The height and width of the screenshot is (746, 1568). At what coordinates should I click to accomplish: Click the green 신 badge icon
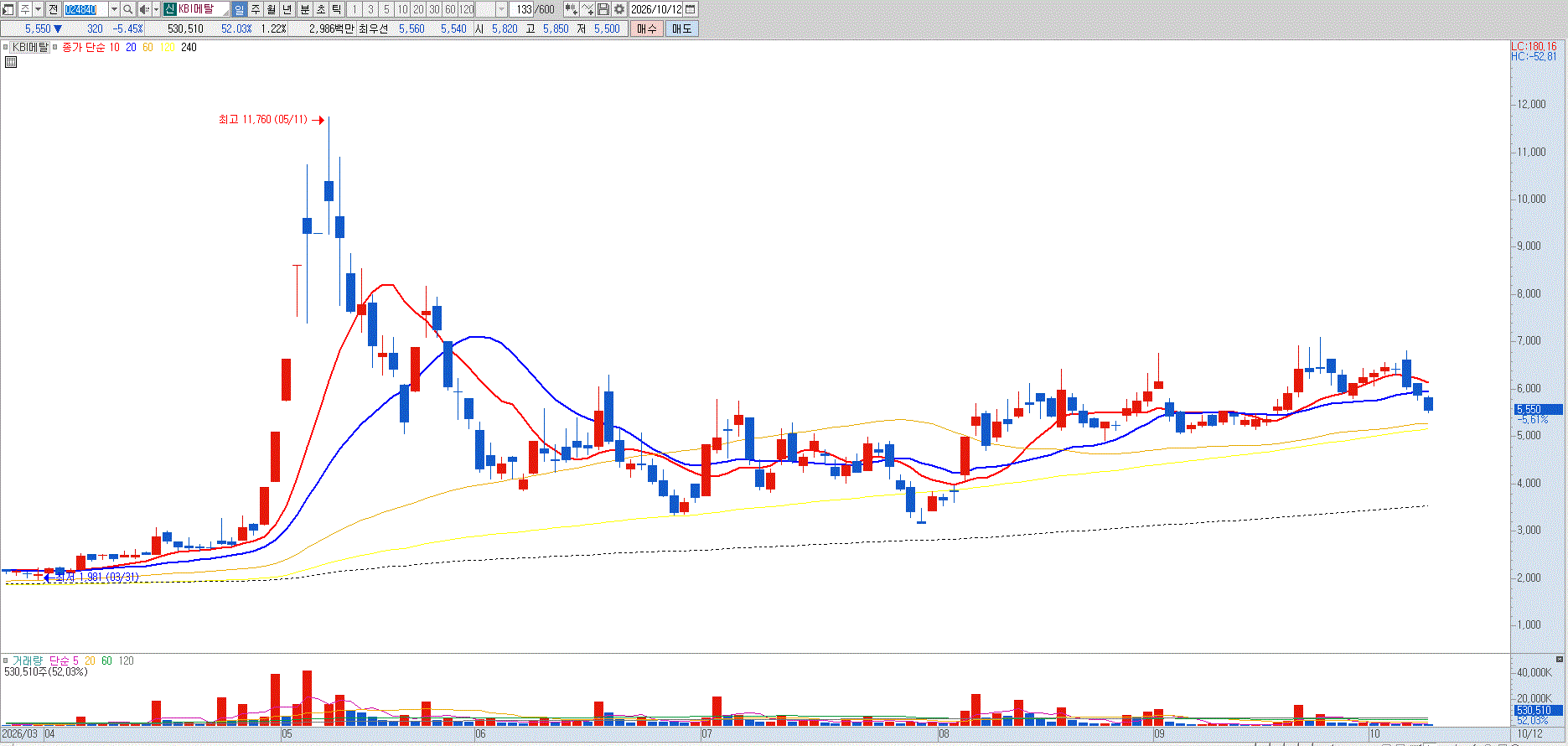point(169,9)
